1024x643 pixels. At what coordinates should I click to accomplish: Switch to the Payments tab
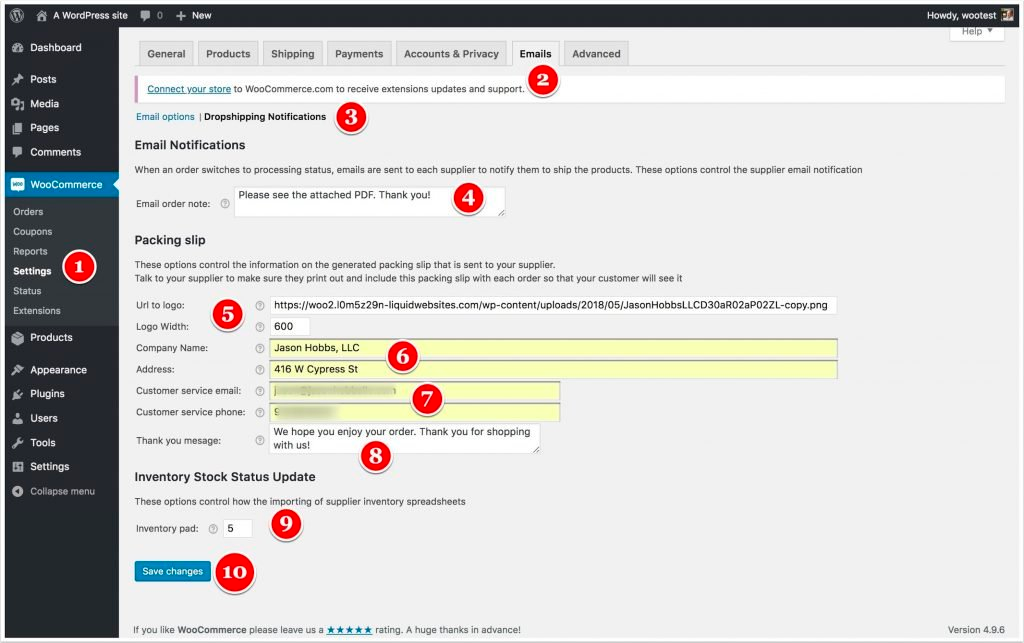[x=359, y=54]
